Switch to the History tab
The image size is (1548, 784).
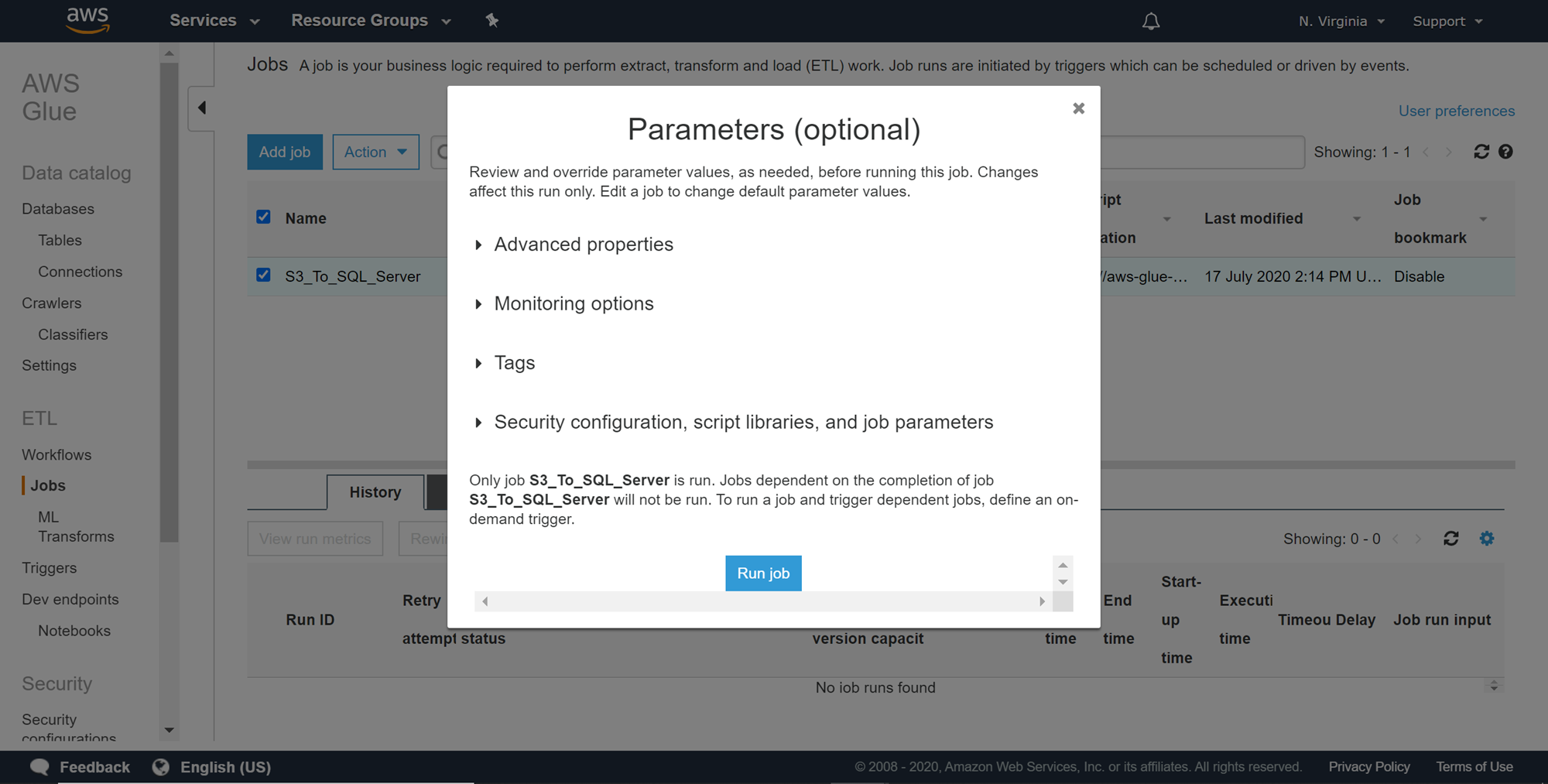click(x=375, y=492)
